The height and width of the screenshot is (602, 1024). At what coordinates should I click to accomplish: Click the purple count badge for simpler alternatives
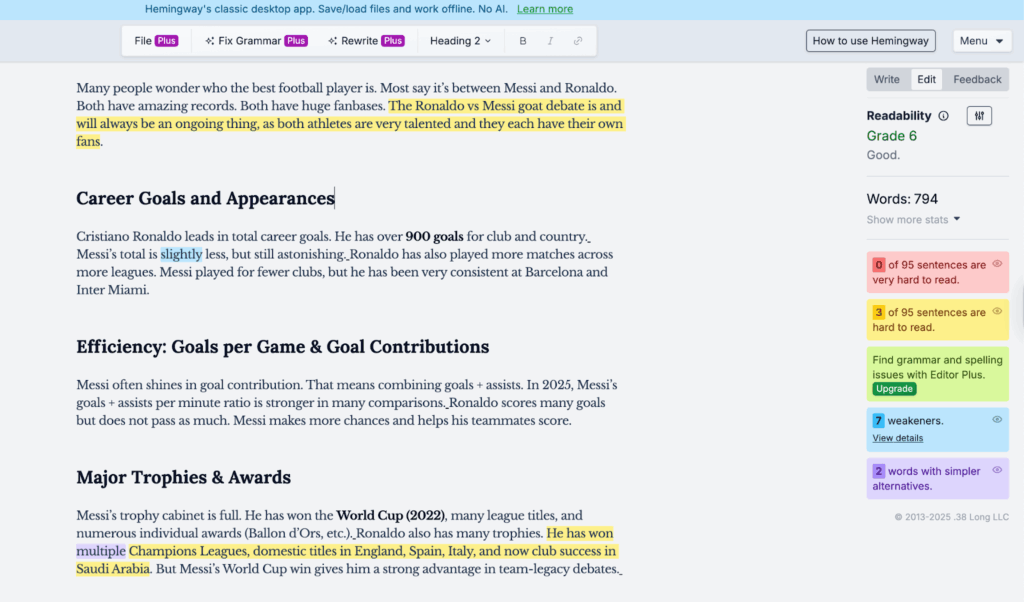click(x=878, y=471)
